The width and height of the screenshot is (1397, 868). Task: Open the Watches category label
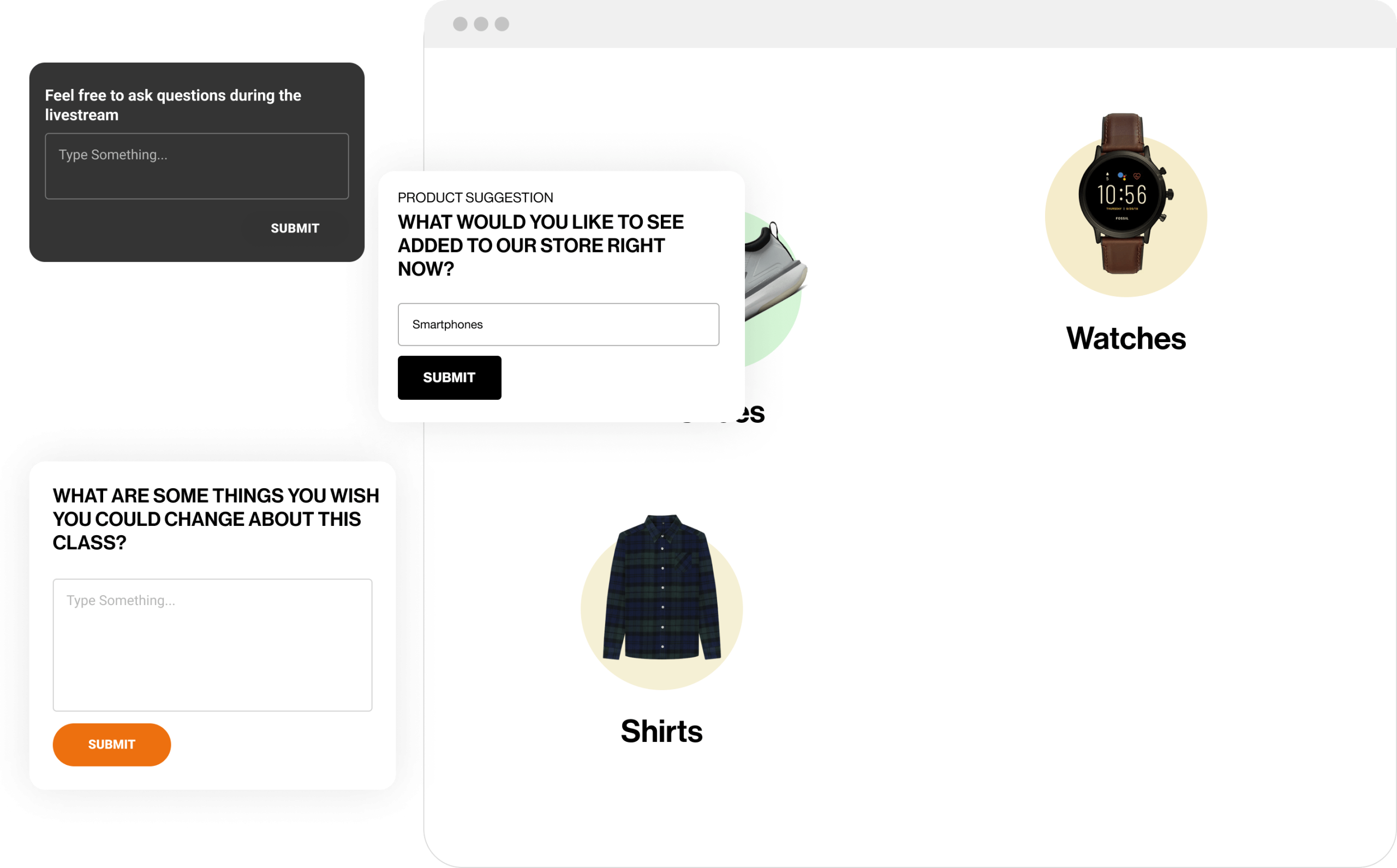point(1126,338)
